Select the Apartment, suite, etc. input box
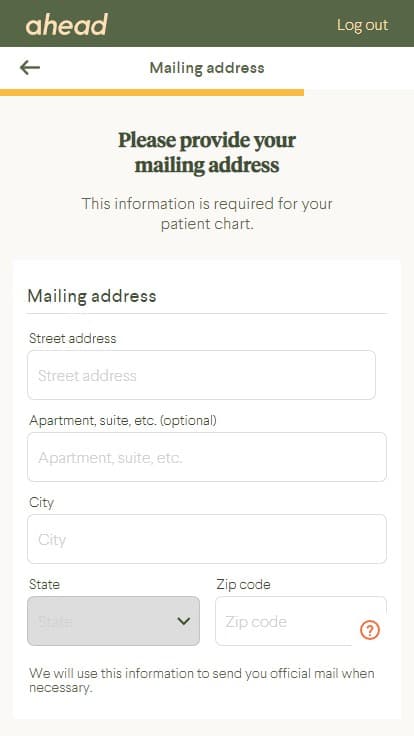414x736 pixels. coord(207,457)
